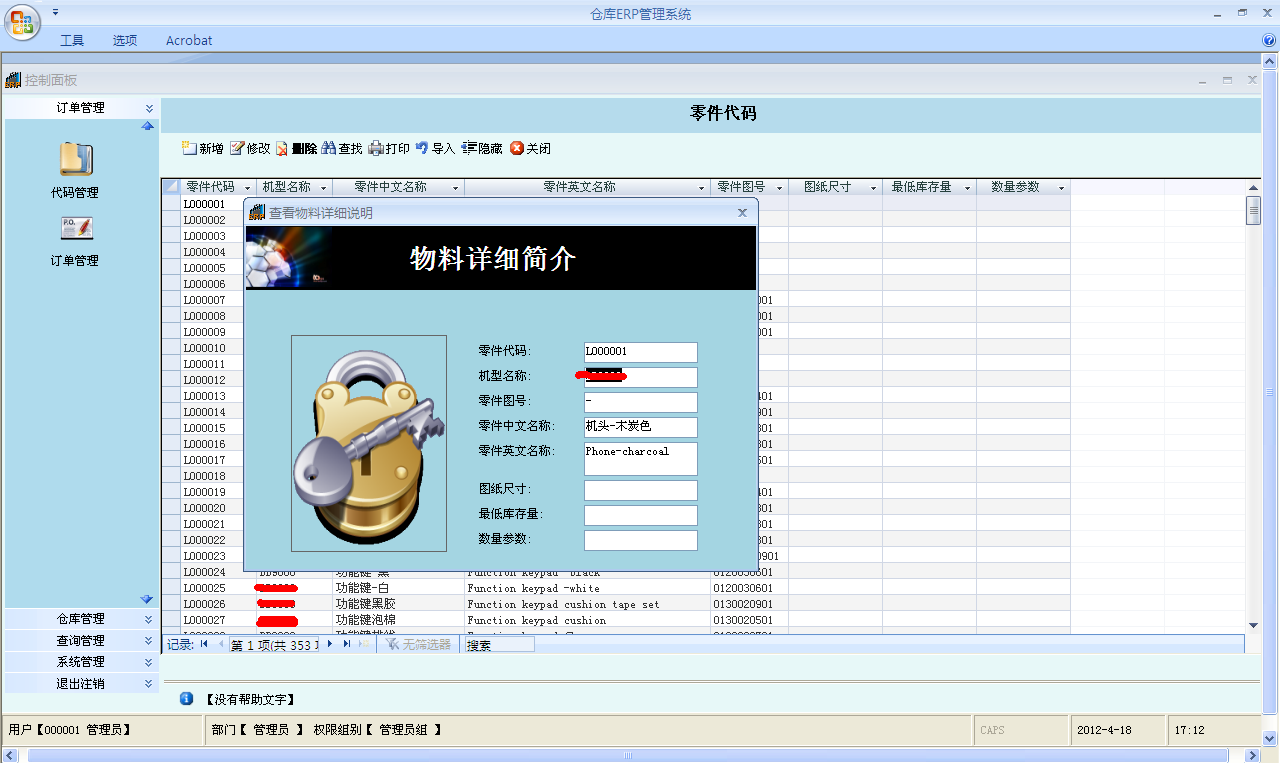Click the 数量参数 input field

[640, 540]
